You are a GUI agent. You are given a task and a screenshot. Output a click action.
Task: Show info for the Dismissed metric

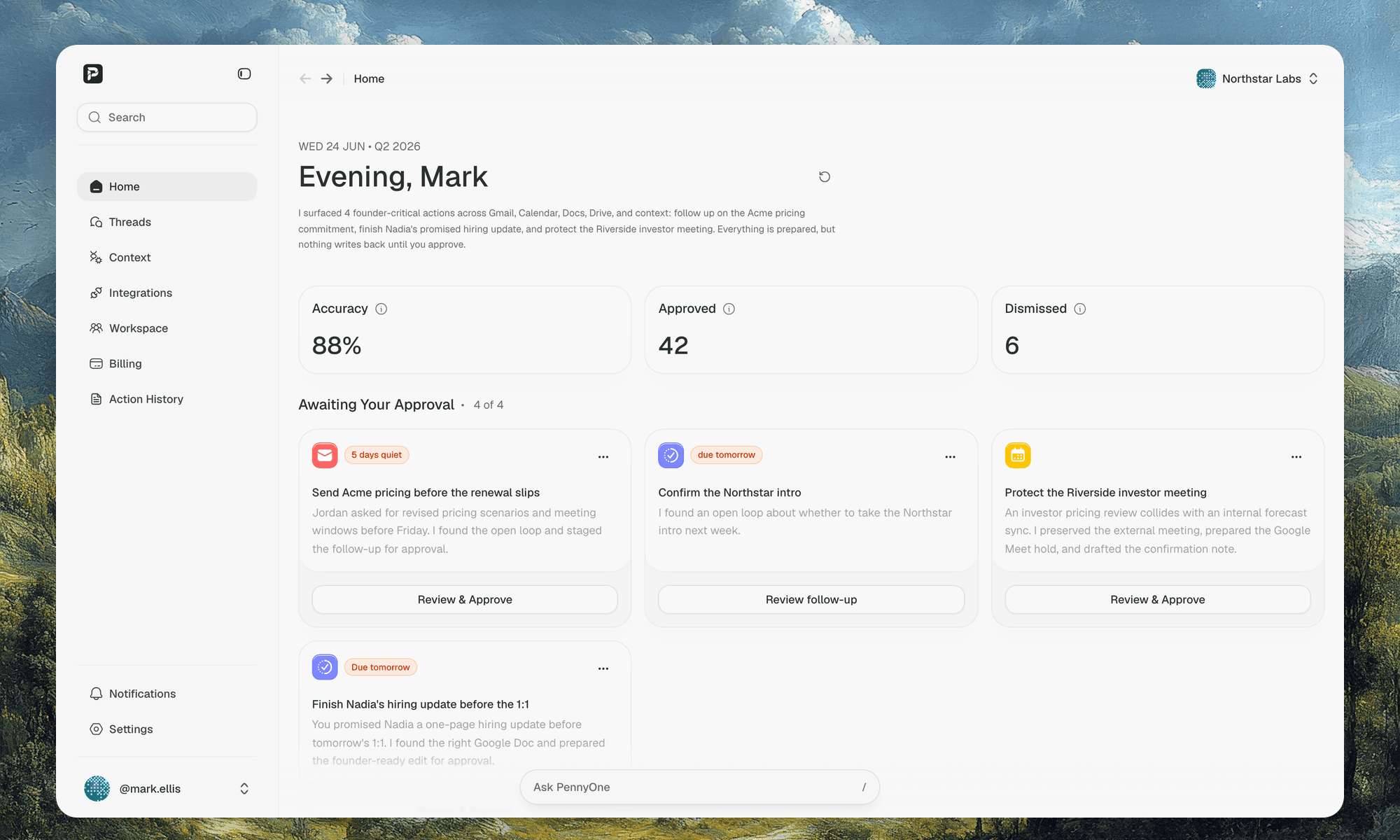1080,309
